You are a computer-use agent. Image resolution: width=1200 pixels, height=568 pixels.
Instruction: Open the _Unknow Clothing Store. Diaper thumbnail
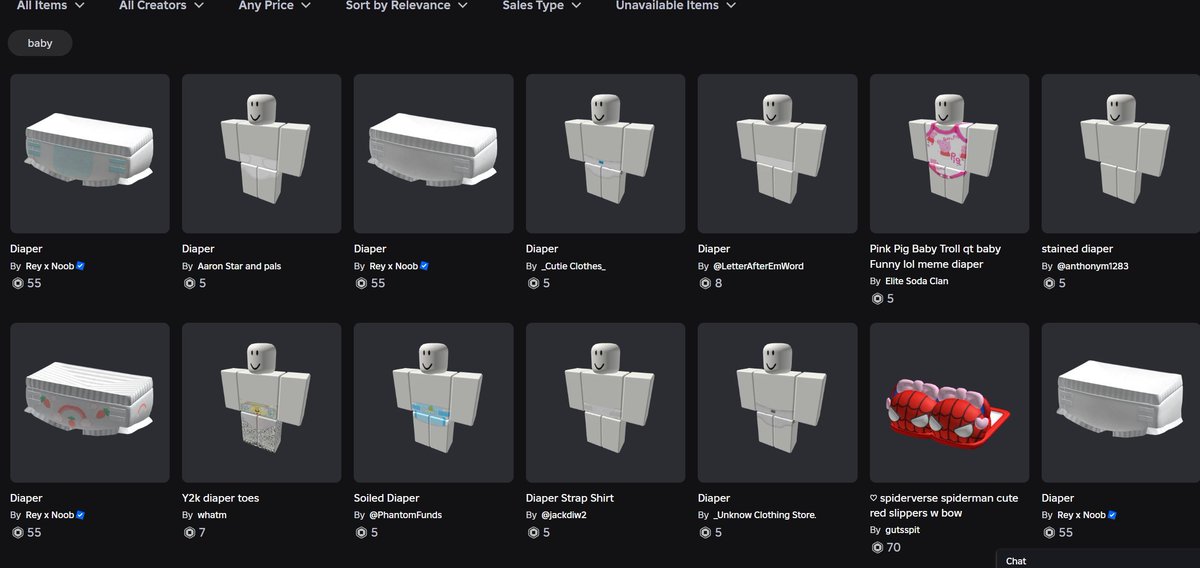778,402
